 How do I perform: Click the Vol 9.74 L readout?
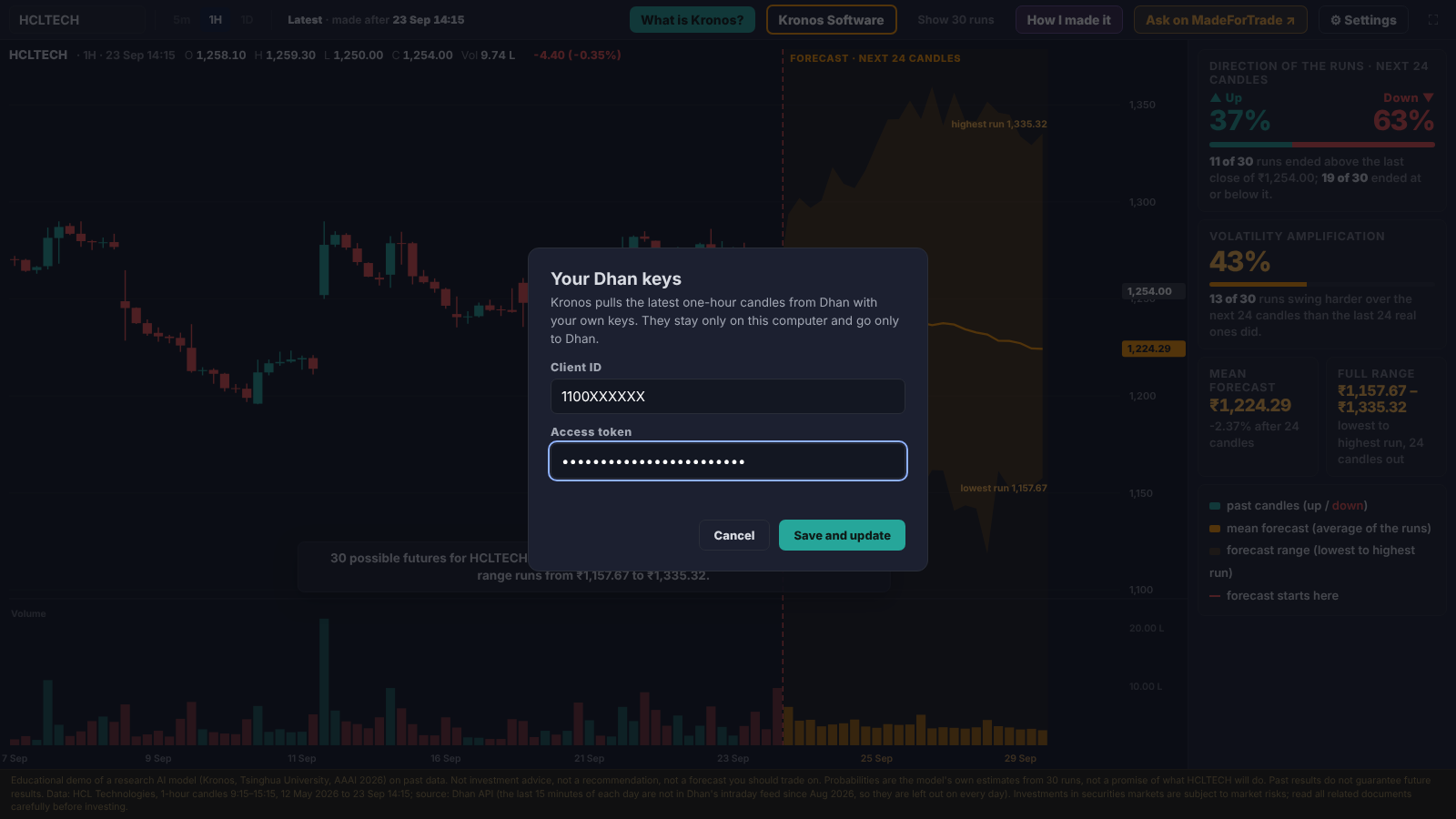[x=488, y=56]
